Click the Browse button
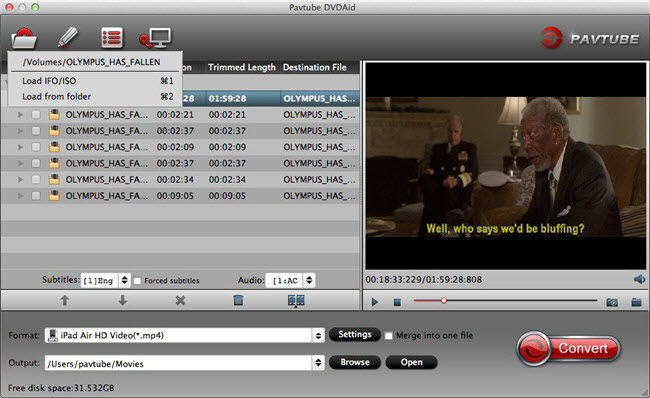650x398 pixels. [355, 362]
